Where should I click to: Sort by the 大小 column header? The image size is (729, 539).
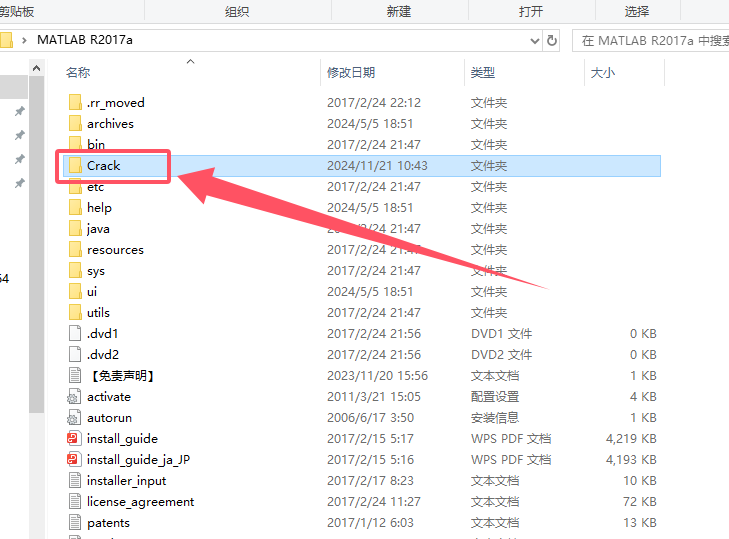603,73
